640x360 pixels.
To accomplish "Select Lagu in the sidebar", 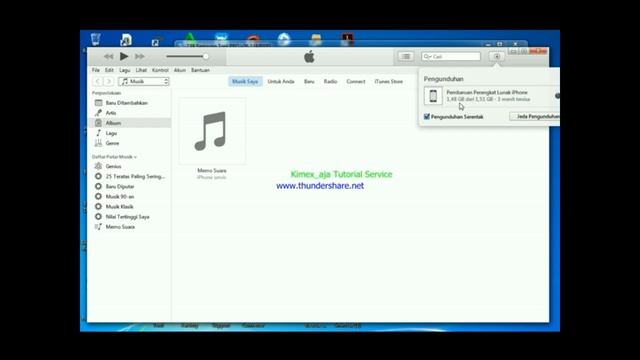I will pyautogui.click(x=129, y=133).
